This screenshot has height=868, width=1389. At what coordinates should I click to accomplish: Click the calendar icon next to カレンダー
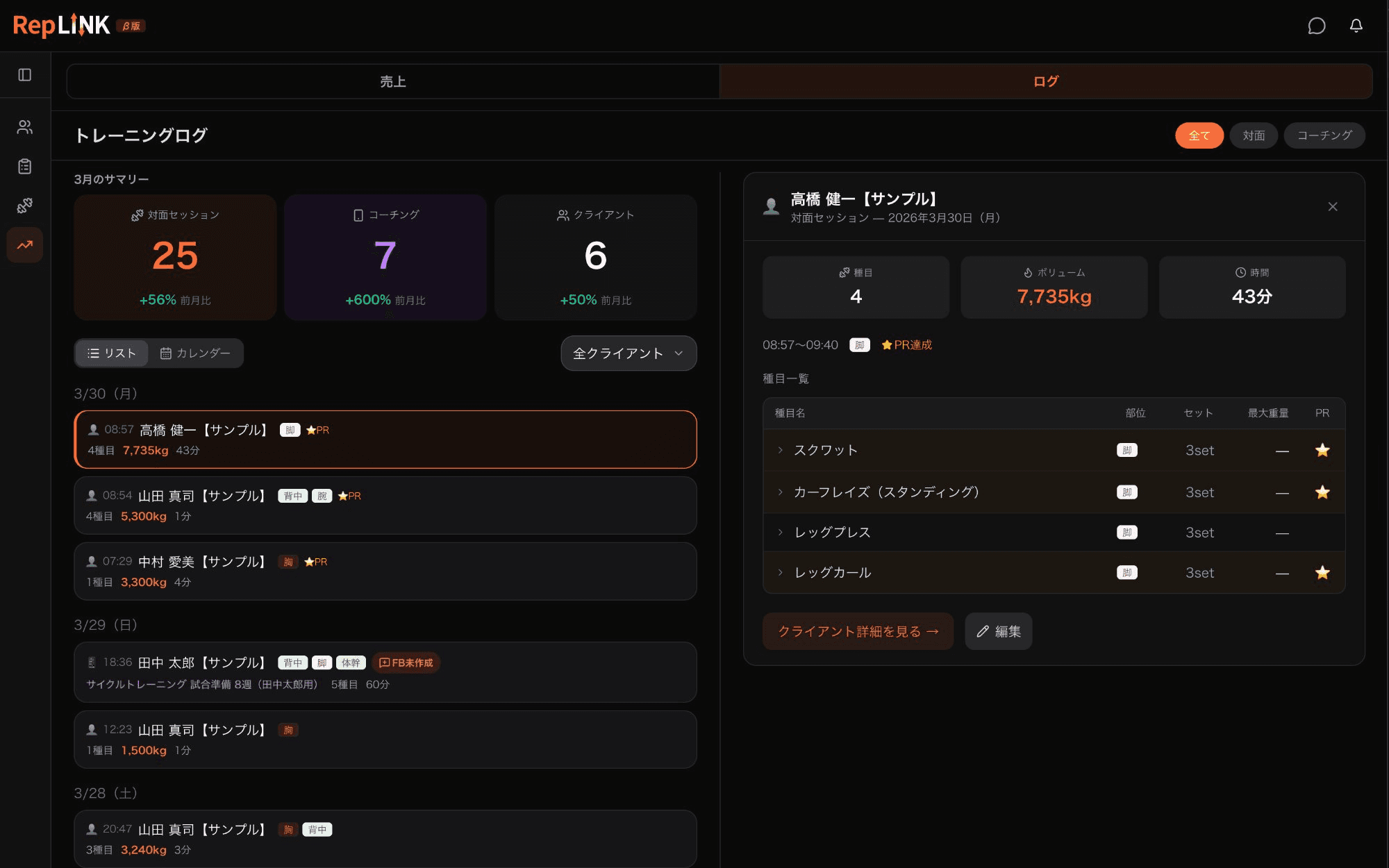coord(166,353)
